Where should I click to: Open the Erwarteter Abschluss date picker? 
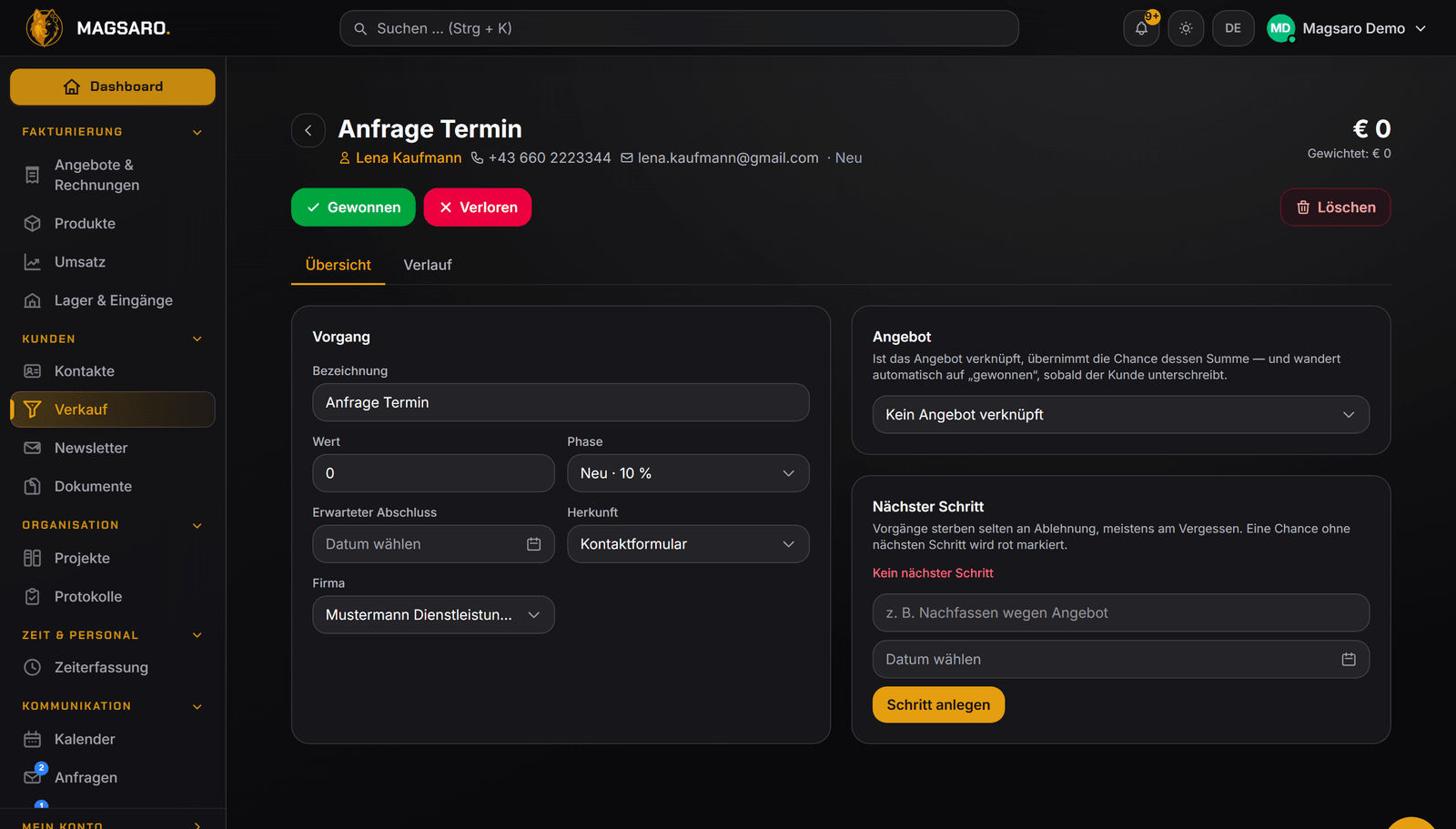433,544
